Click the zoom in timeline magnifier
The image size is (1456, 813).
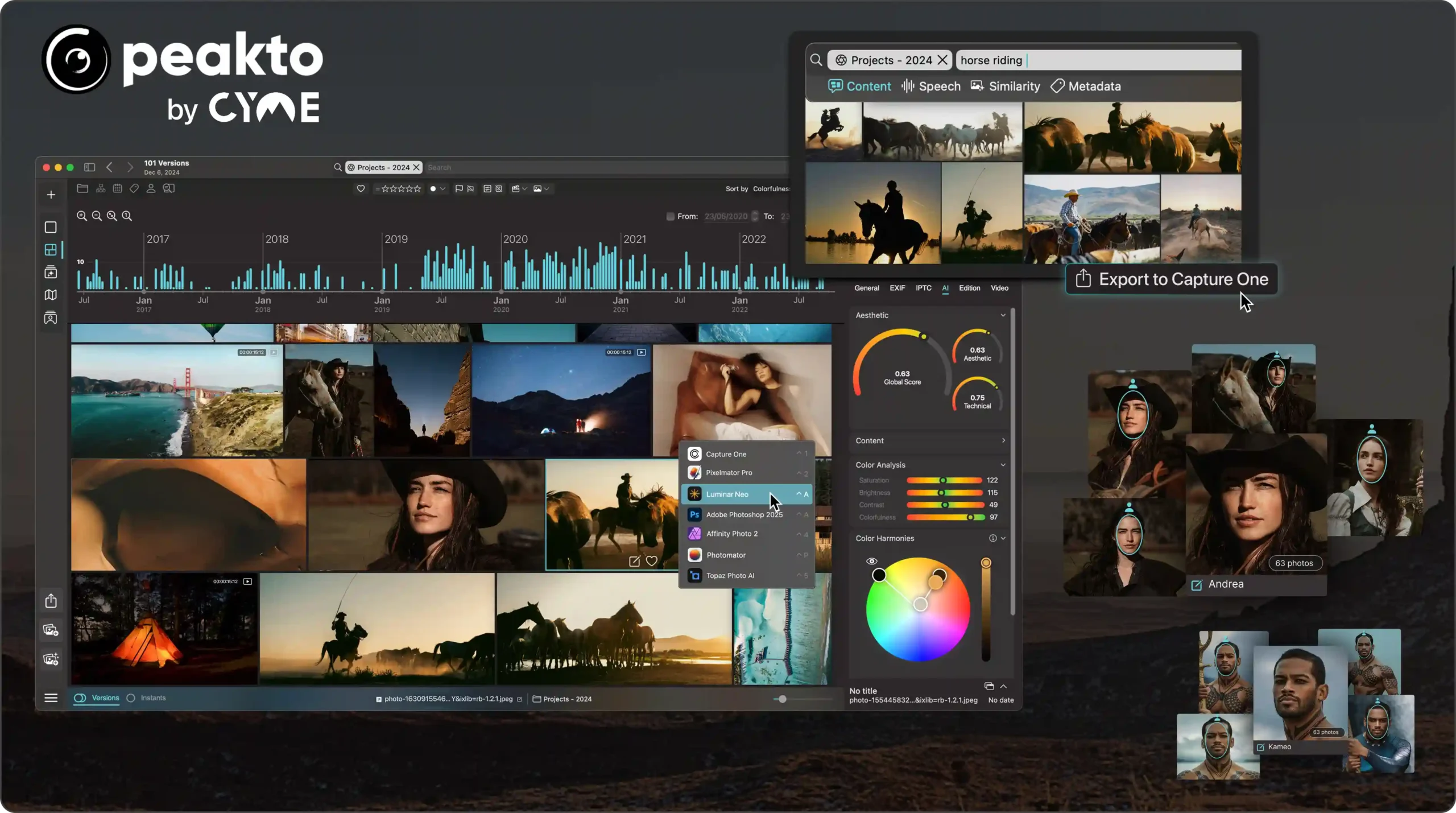[x=82, y=216]
